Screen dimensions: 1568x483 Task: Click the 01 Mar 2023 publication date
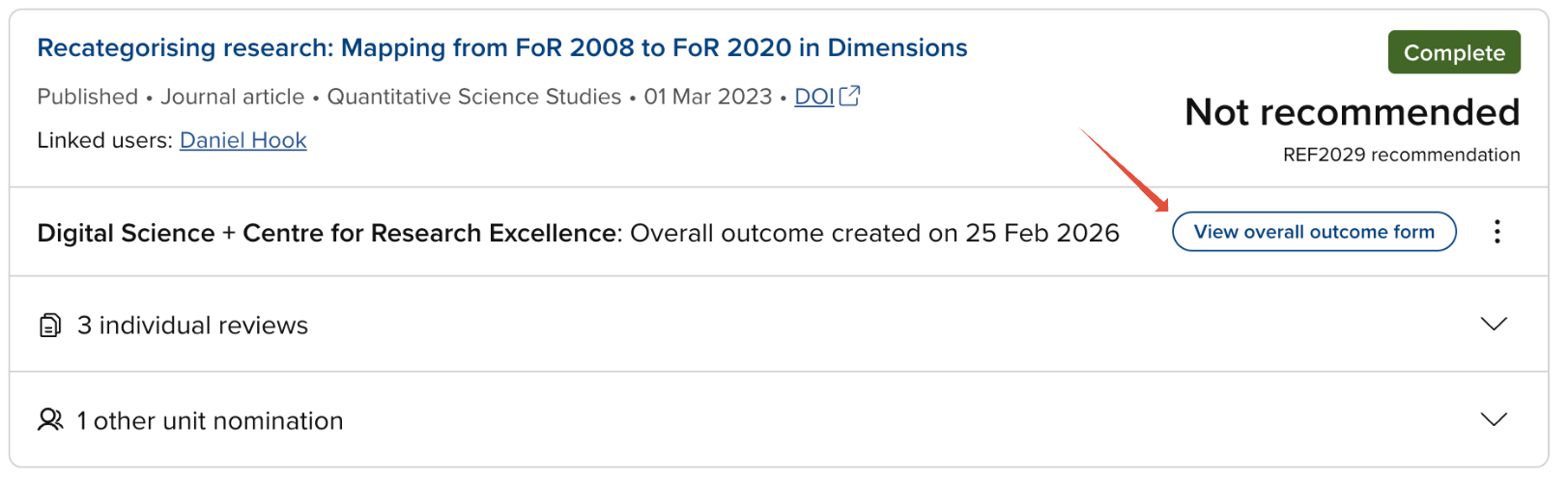[x=707, y=97]
